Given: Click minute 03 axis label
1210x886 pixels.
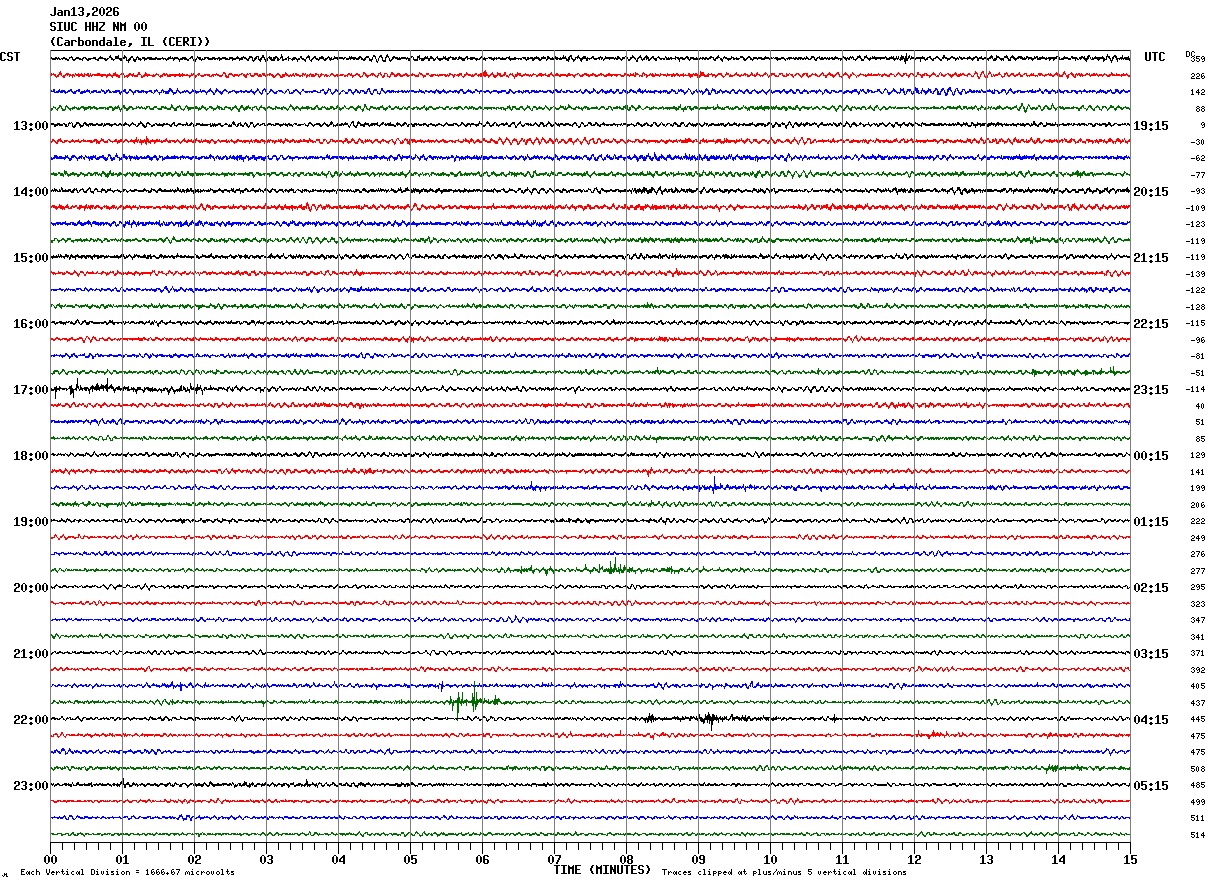Looking at the screenshot, I should [x=266, y=859].
